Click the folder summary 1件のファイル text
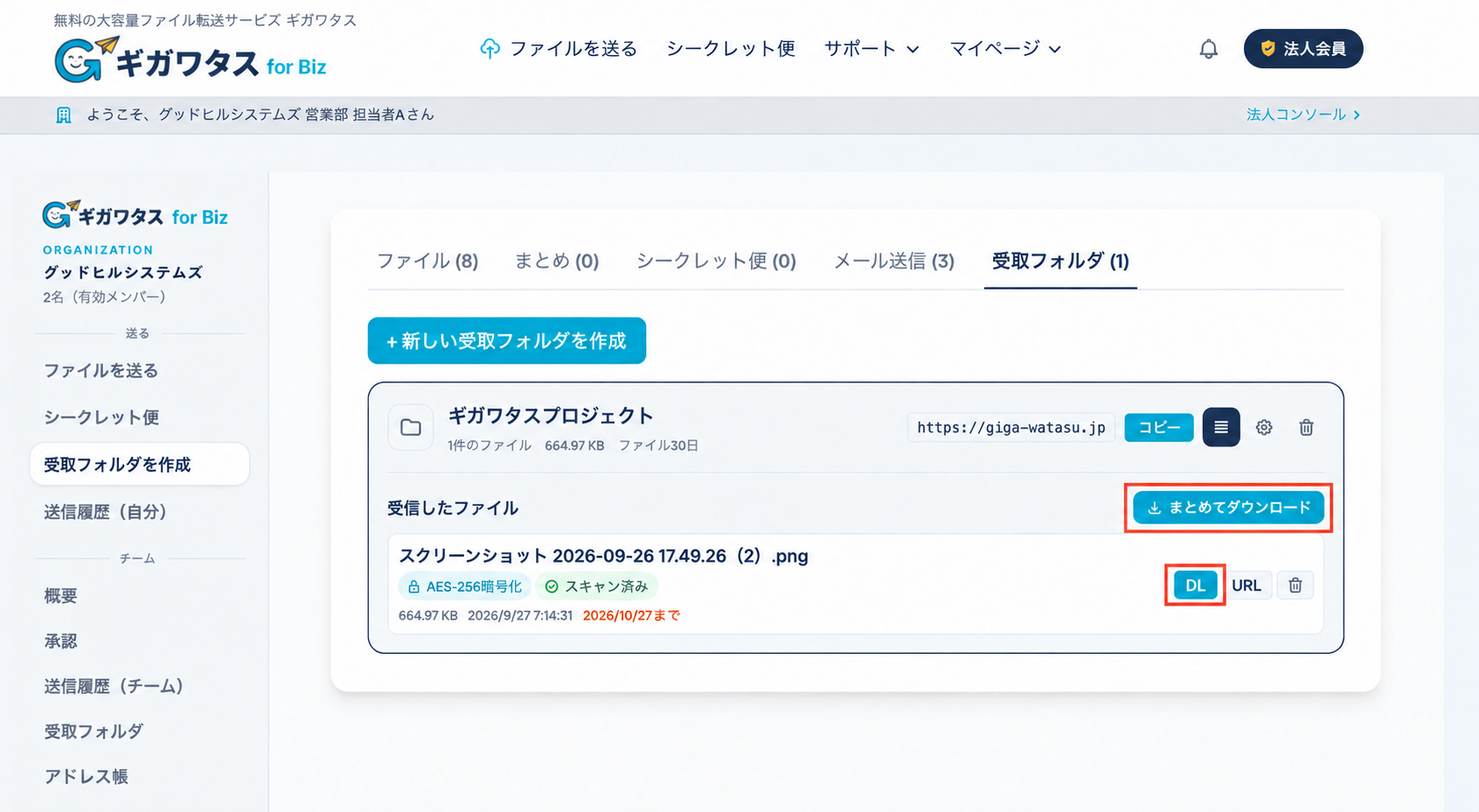1479x812 pixels. click(x=490, y=446)
